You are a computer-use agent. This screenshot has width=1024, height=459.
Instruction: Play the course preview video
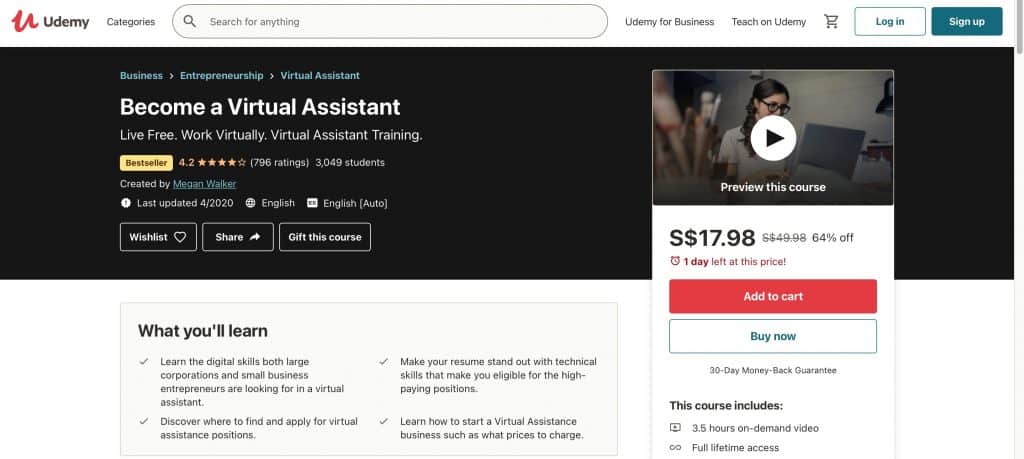[773, 138]
